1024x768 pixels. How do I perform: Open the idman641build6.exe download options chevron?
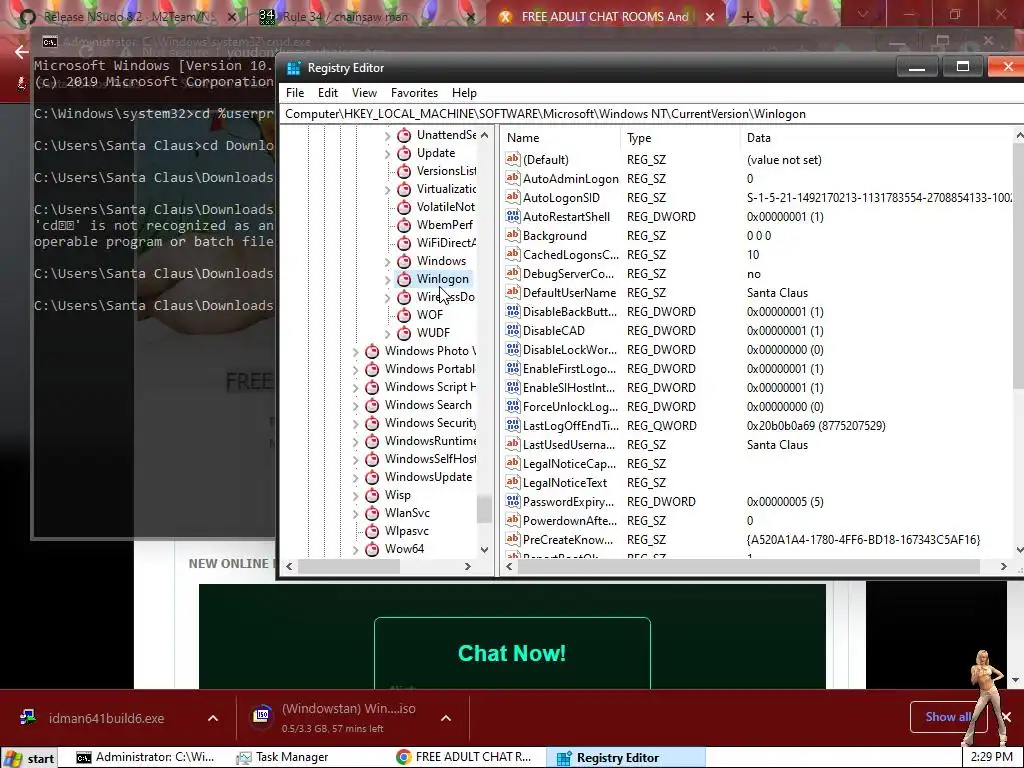[213, 718]
